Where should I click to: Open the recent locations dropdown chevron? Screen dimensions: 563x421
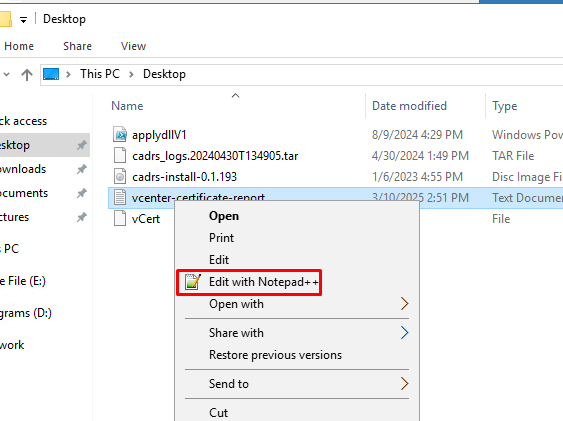pyautogui.click(x=7, y=75)
